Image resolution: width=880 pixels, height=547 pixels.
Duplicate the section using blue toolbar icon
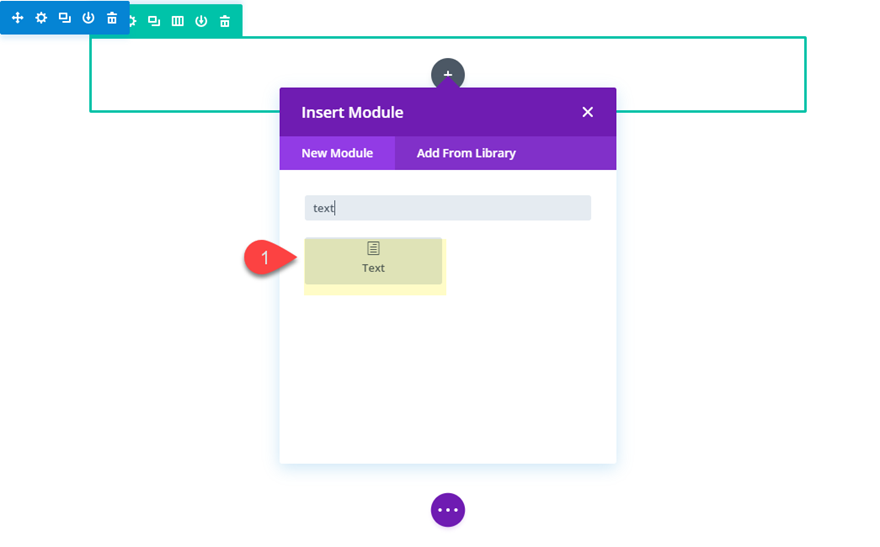tap(65, 18)
